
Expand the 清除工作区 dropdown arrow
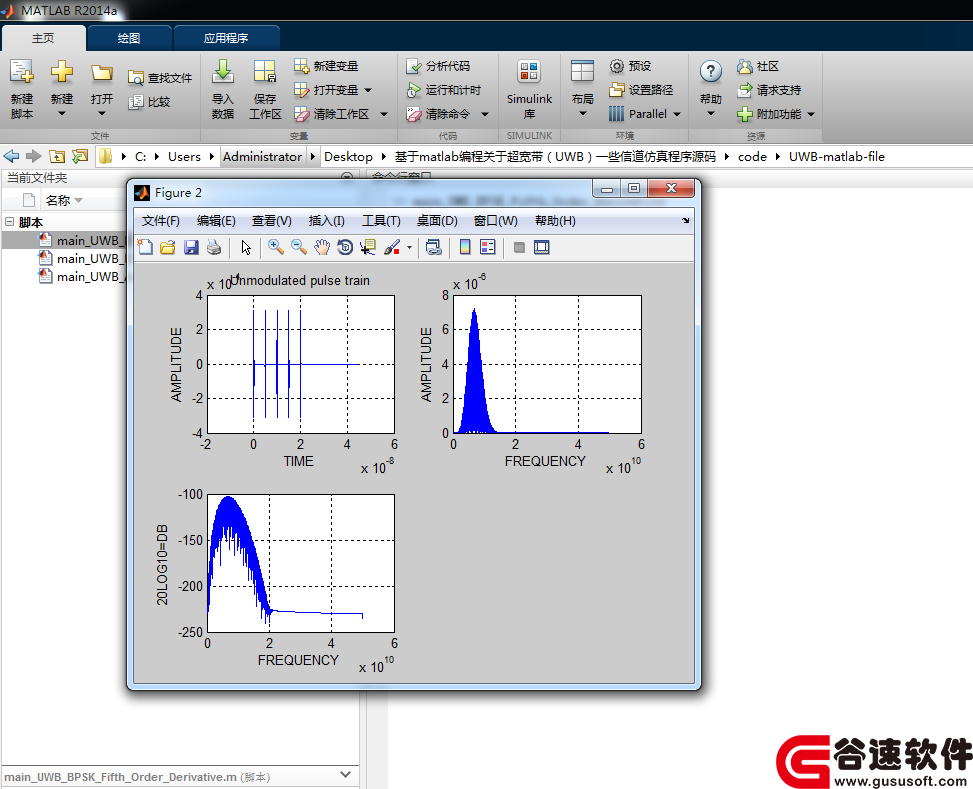coord(383,114)
